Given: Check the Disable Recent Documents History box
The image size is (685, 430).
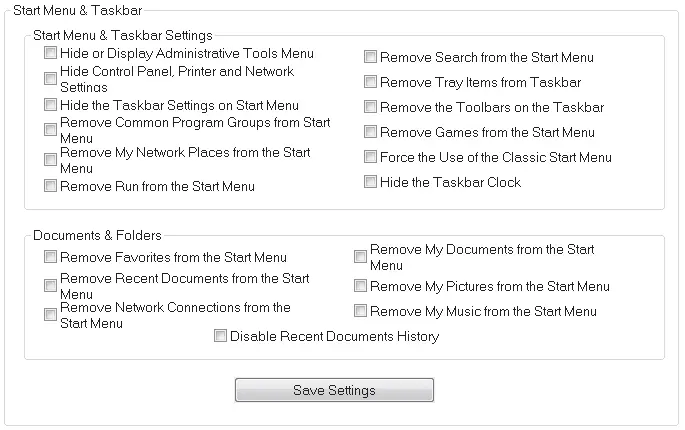Looking at the screenshot, I should pos(221,336).
